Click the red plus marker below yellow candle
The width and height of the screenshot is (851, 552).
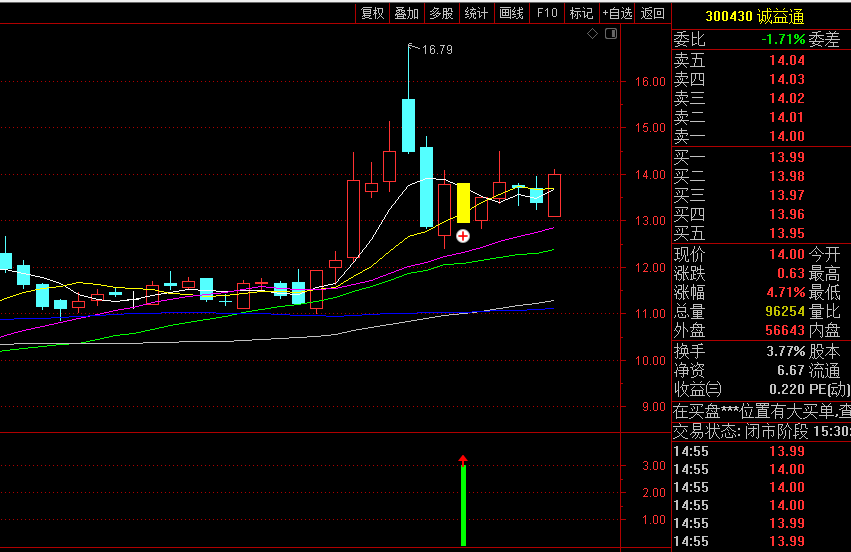point(463,236)
